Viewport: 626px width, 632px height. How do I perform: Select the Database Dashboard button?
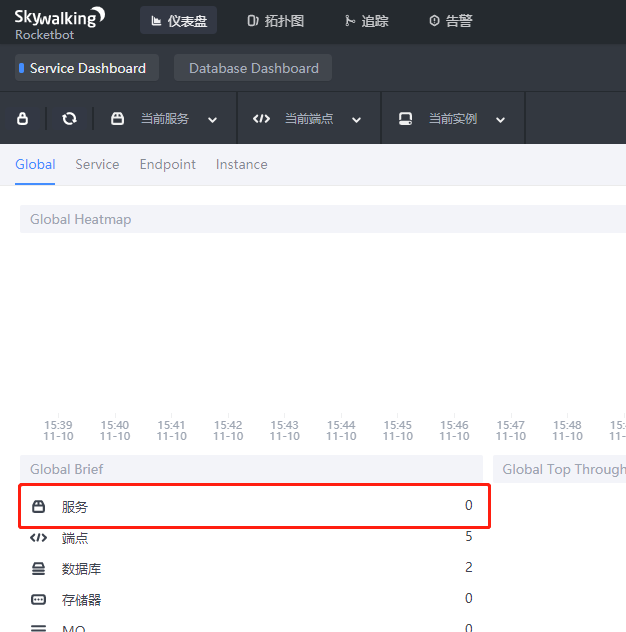(253, 68)
